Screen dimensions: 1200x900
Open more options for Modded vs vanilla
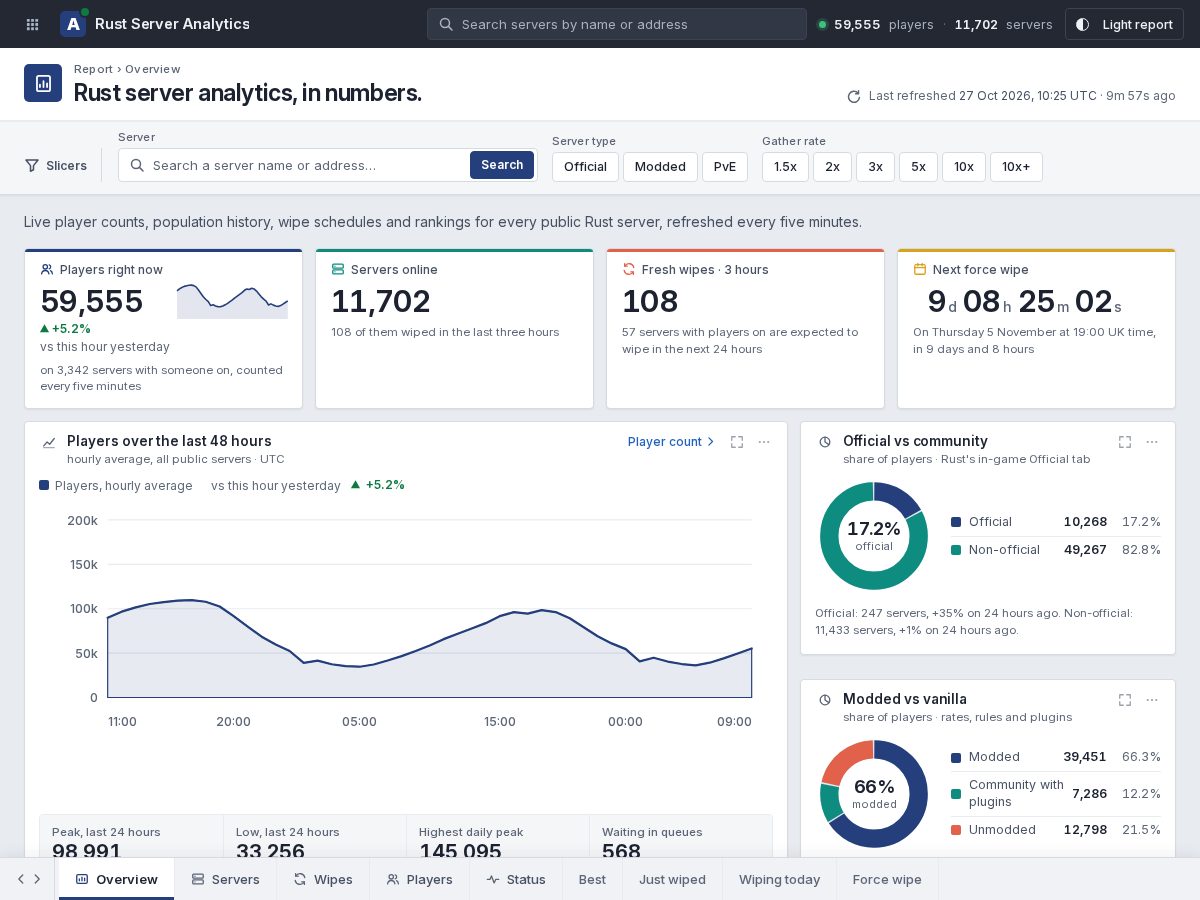click(x=1152, y=700)
